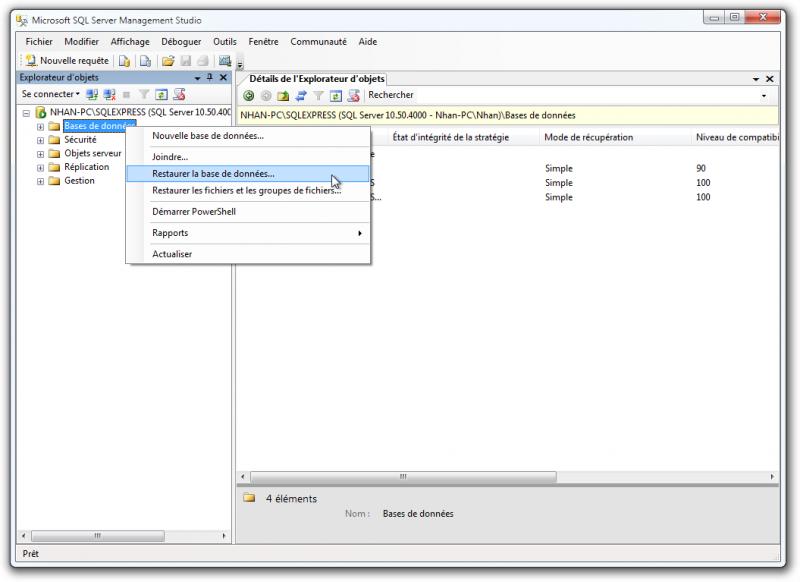This screenshot has height=582, width=800.
Task: Click the green back arrow in details toolbar
Action: (248, 95)
